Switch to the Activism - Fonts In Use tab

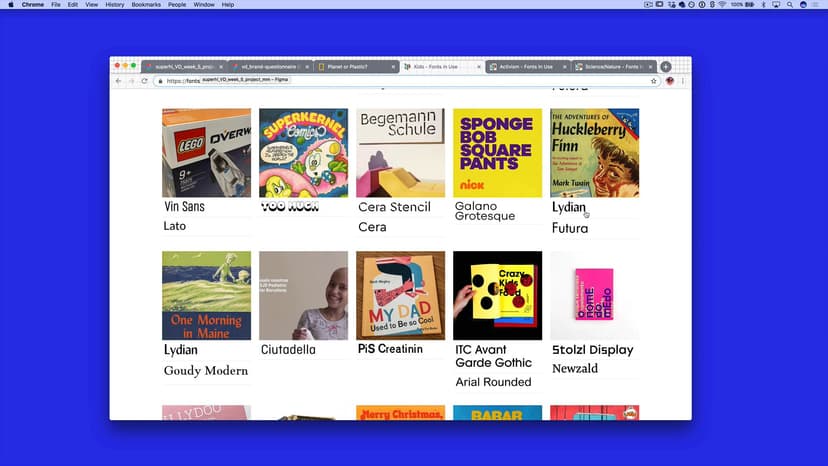coord(525,67)
